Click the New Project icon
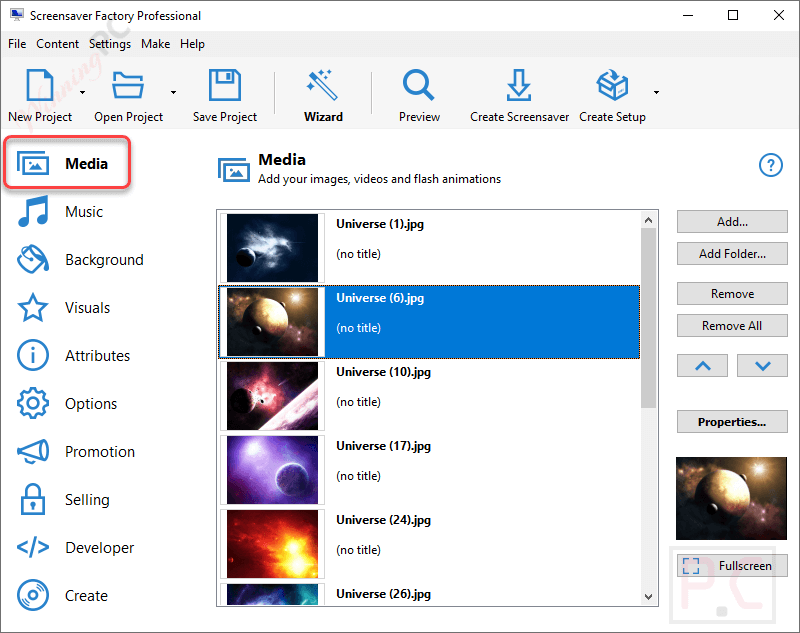 (40, 85)
